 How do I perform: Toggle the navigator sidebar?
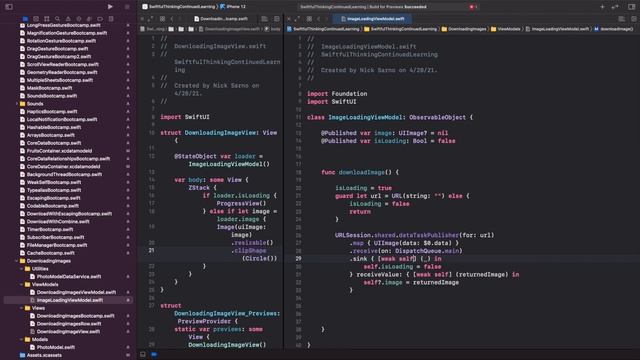point(9,7)
